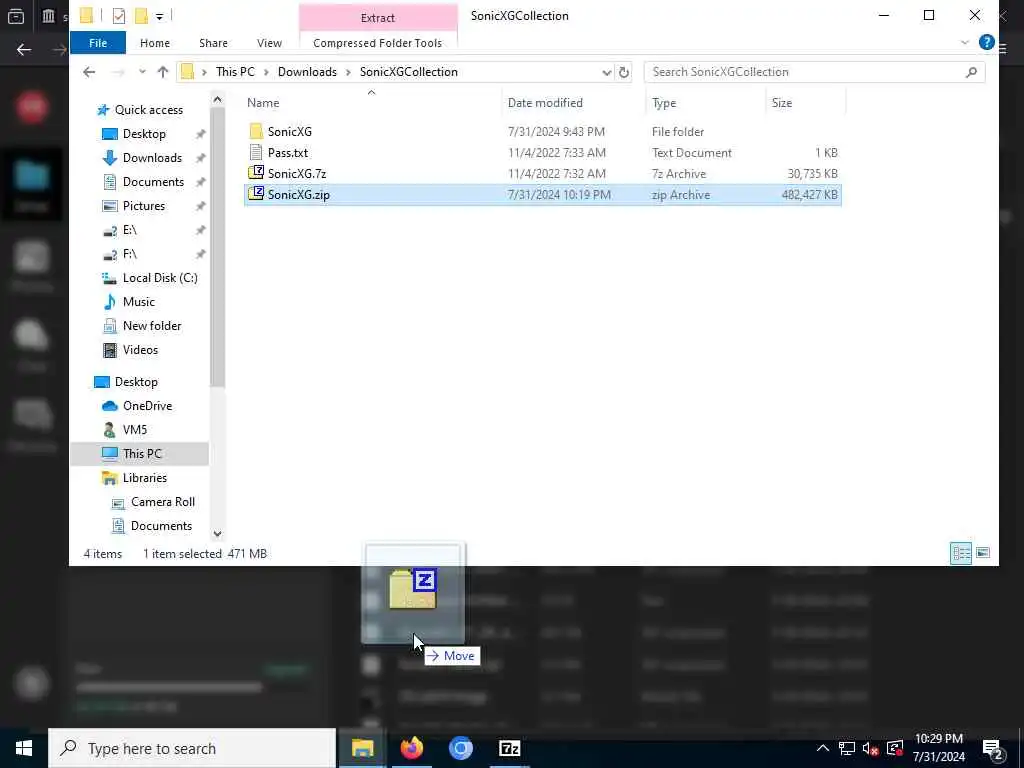
Task: Open Videos folder in navigation pane
Action: click(x=140, y=349)
